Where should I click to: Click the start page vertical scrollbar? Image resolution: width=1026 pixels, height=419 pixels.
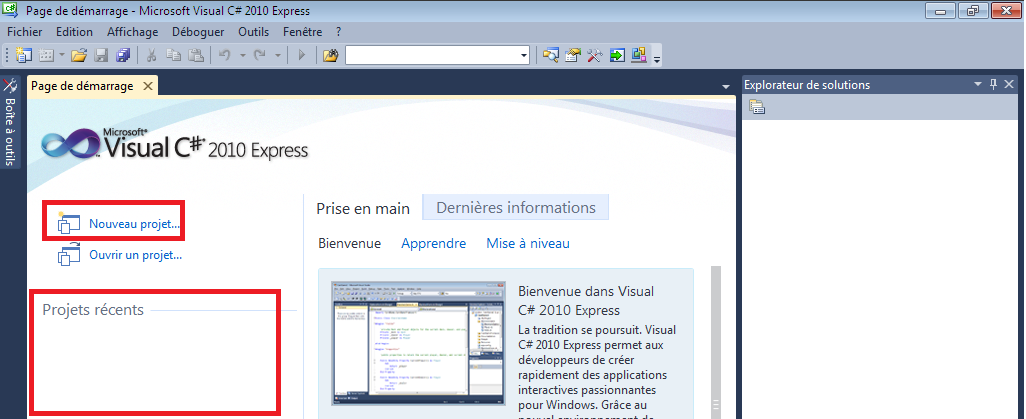coord(715,342)
